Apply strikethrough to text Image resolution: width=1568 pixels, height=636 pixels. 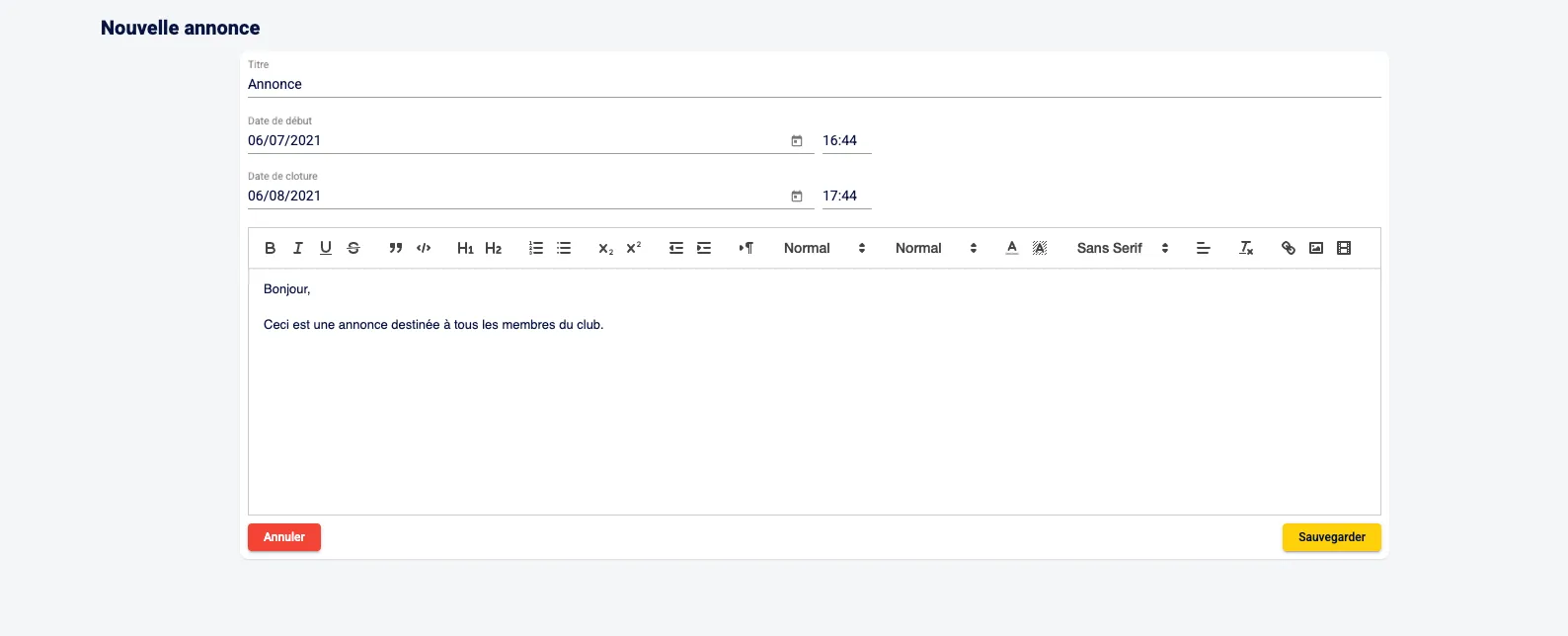pos(353,249)
